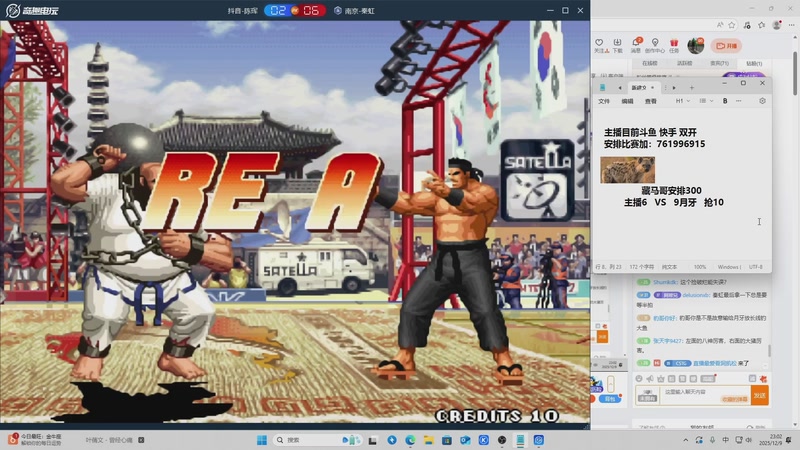This screenshot has width=800, height=450.
Task: Click taskbar search box
Action: tap(318, 440)
